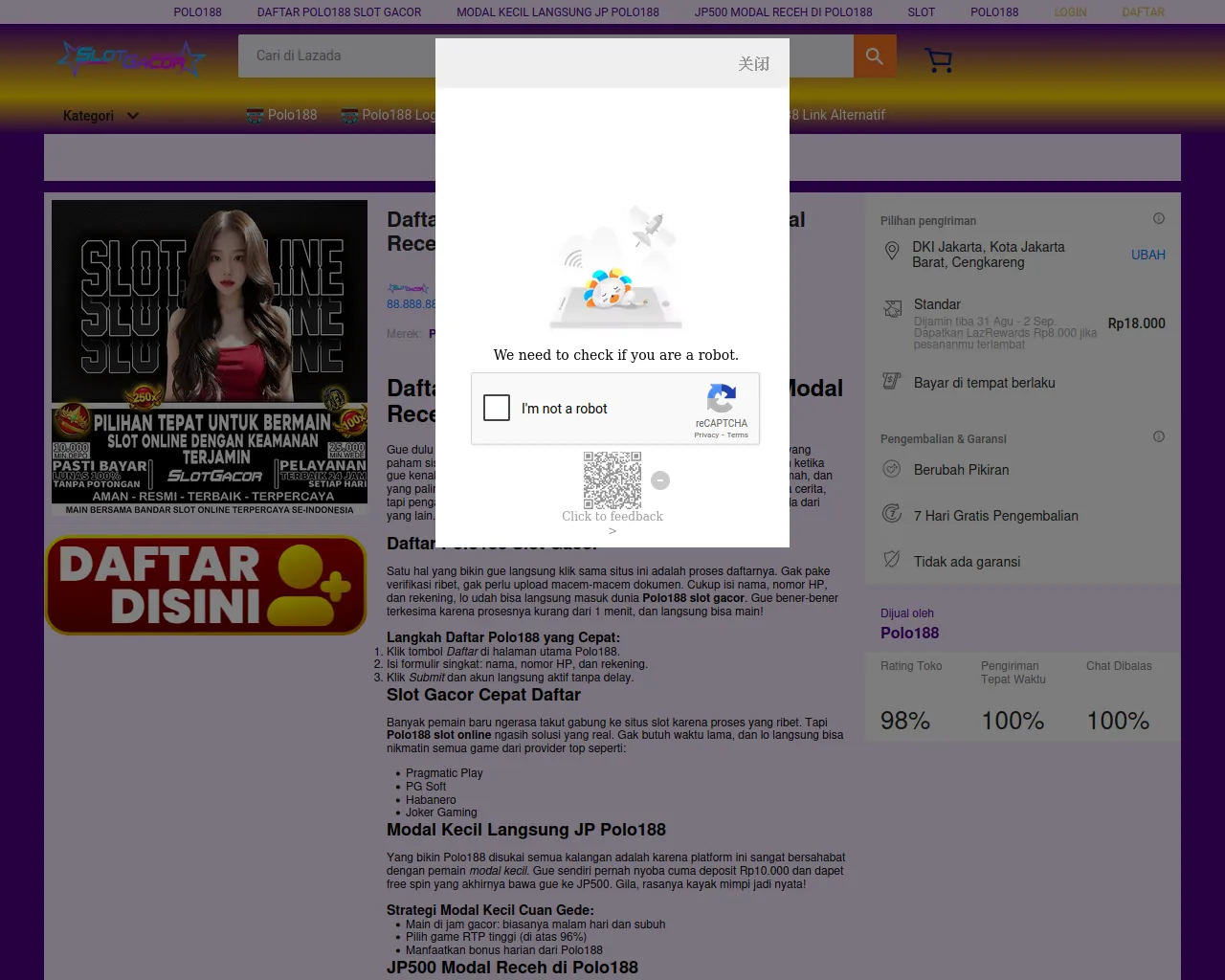Screen dimensions: 1225x980
Task: Open the Polo188 Login tab
Action: coord(389,115)
